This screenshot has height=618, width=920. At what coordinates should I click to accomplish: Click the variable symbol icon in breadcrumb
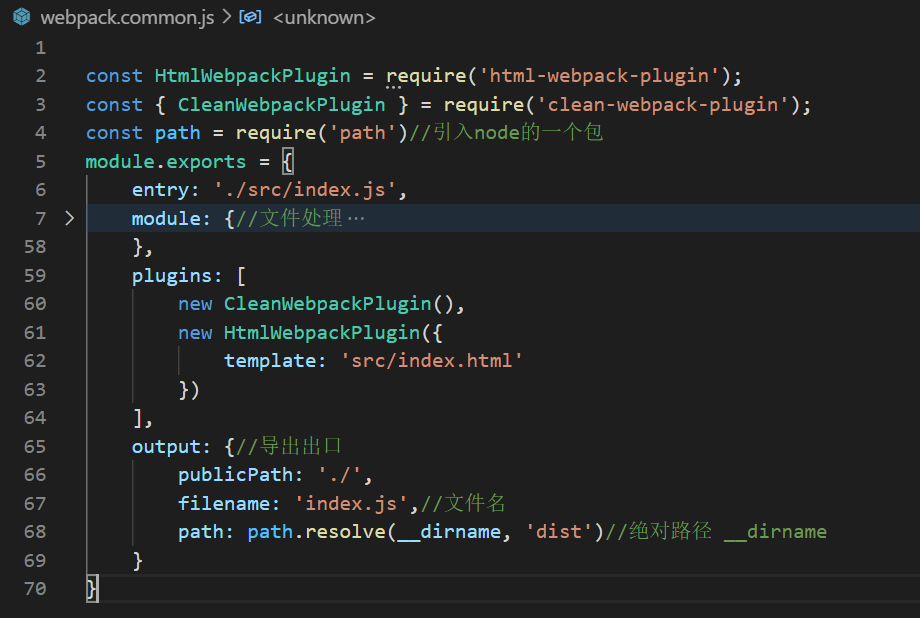click(x=251, y=17)
